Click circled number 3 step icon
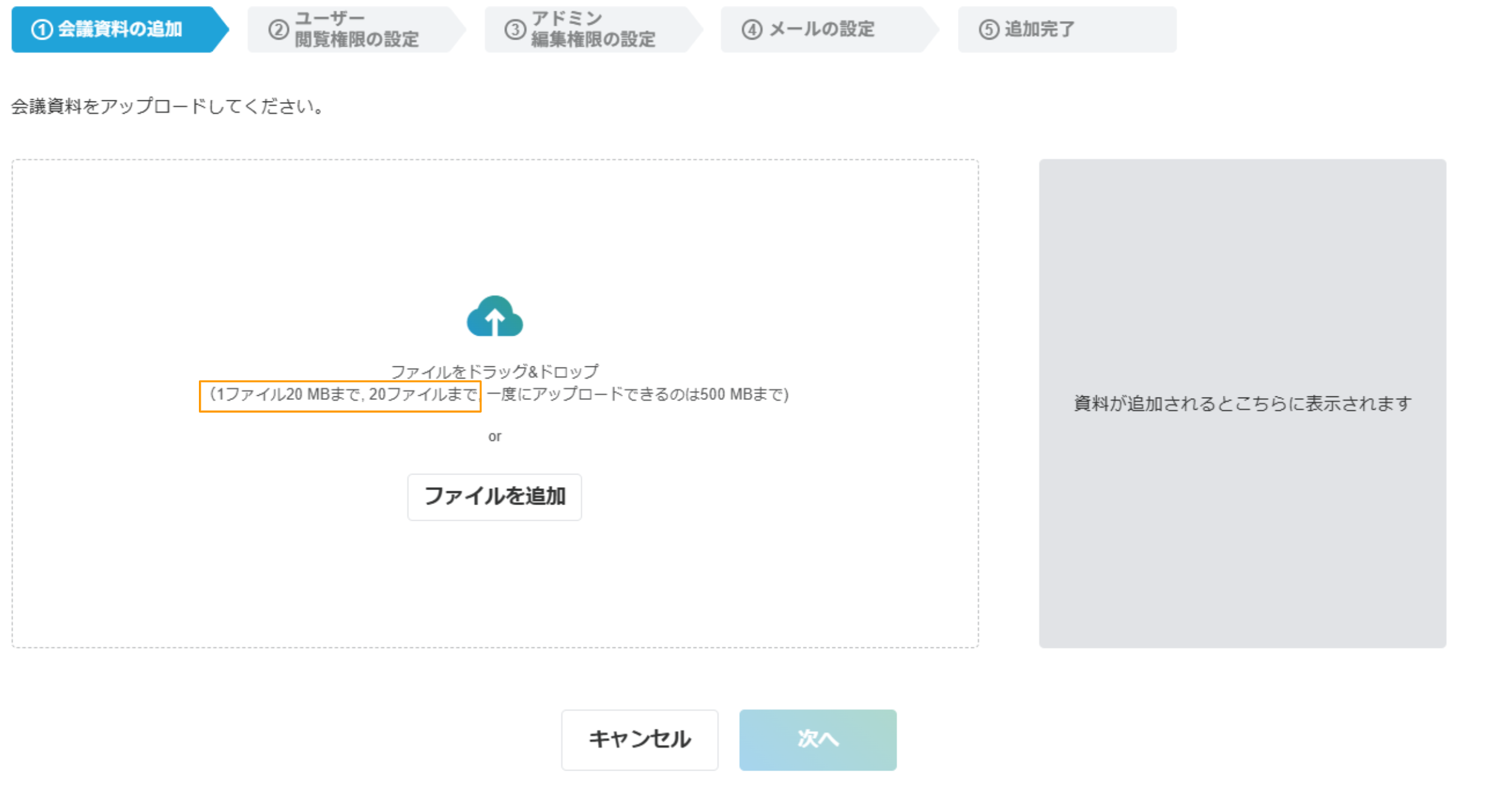 (515, 29)
